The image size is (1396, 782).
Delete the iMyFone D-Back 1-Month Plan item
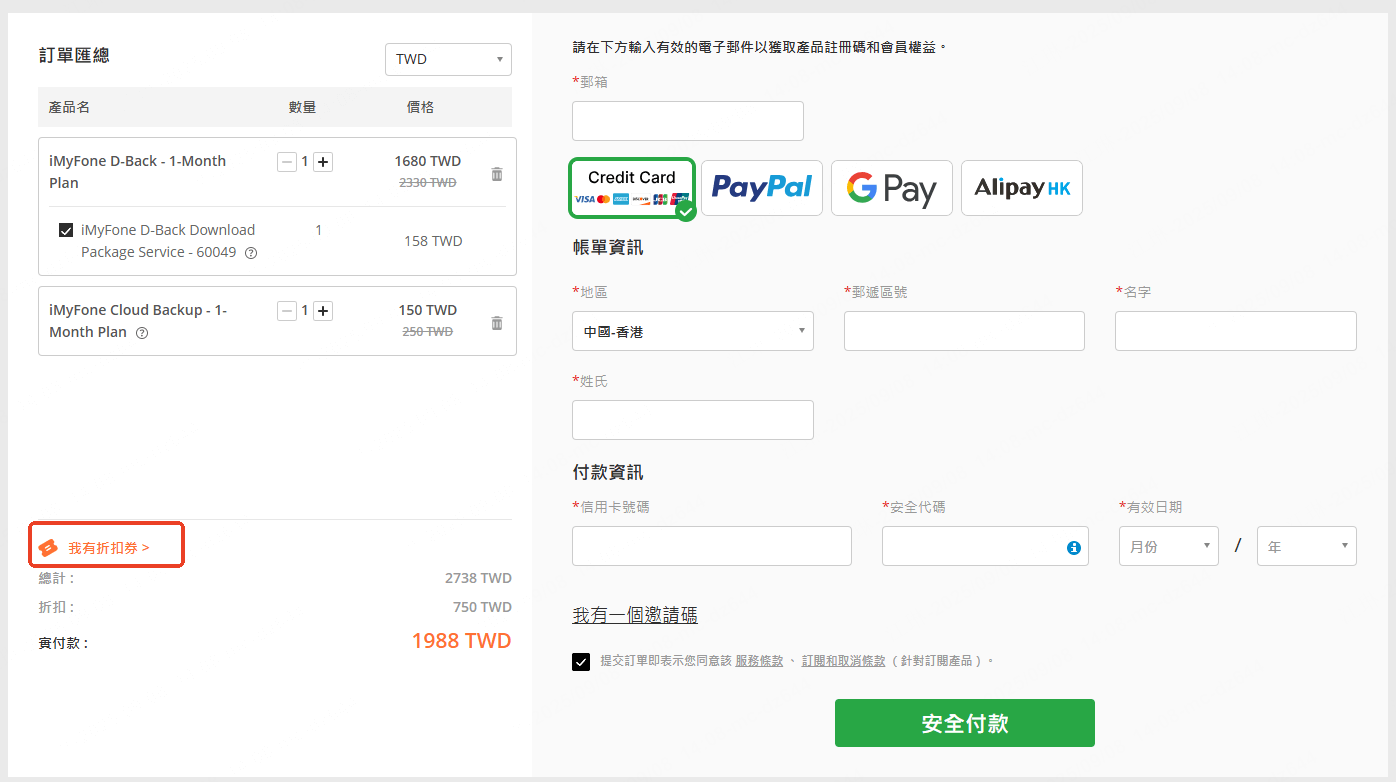pyautogui.click(x=497, y=174)
